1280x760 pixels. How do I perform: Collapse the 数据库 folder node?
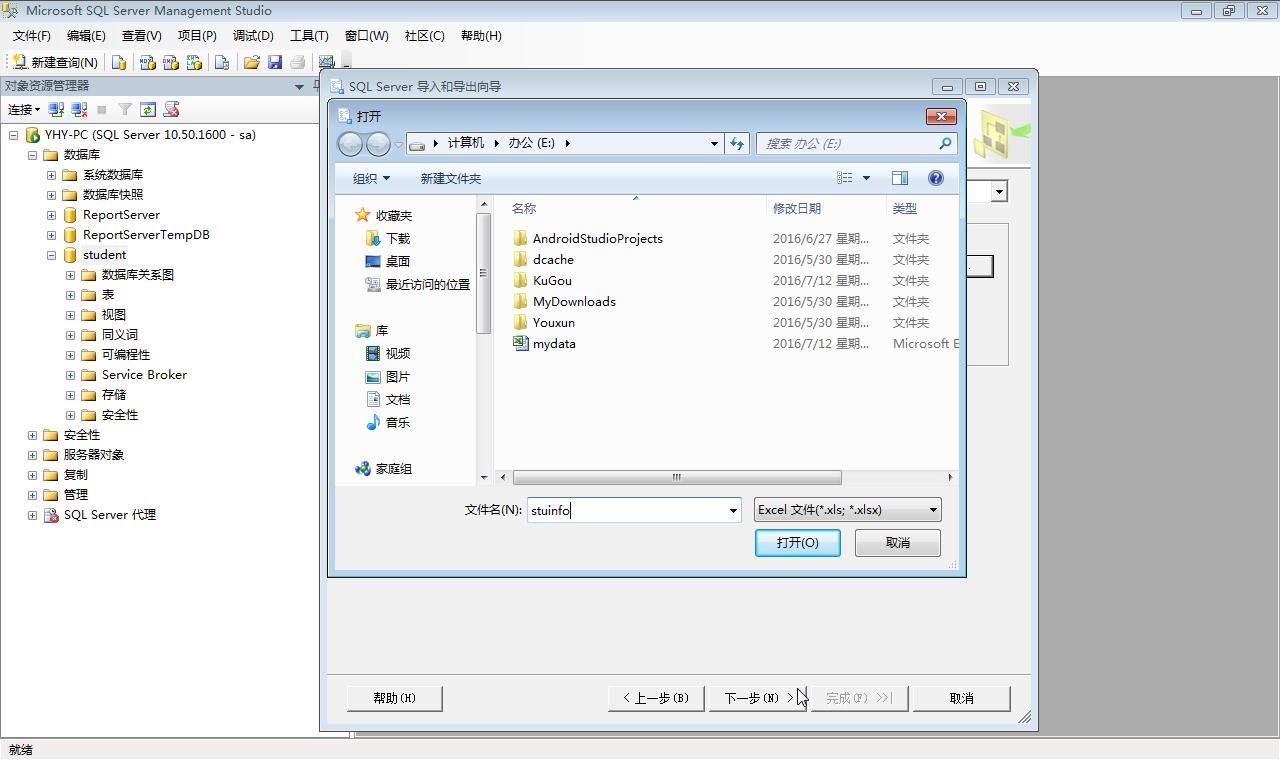tap(32, 154)
